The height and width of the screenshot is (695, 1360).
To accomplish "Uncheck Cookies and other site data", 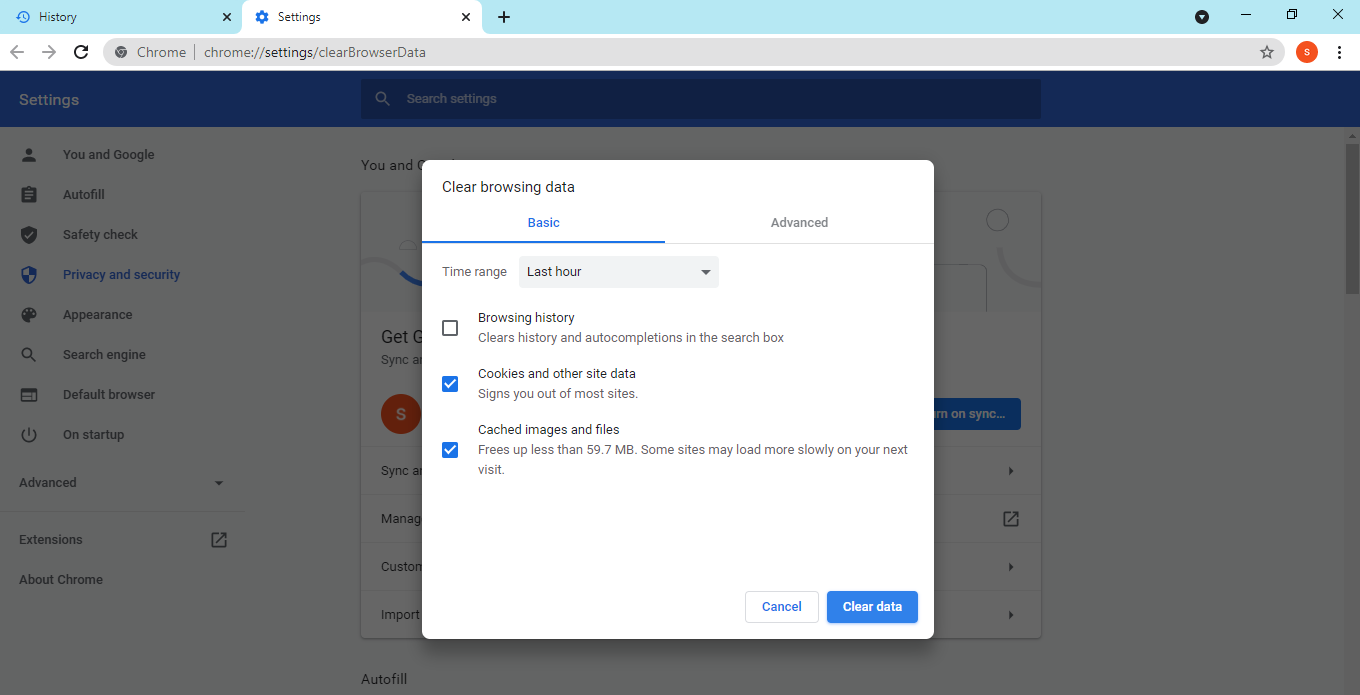I will [450, 383].
